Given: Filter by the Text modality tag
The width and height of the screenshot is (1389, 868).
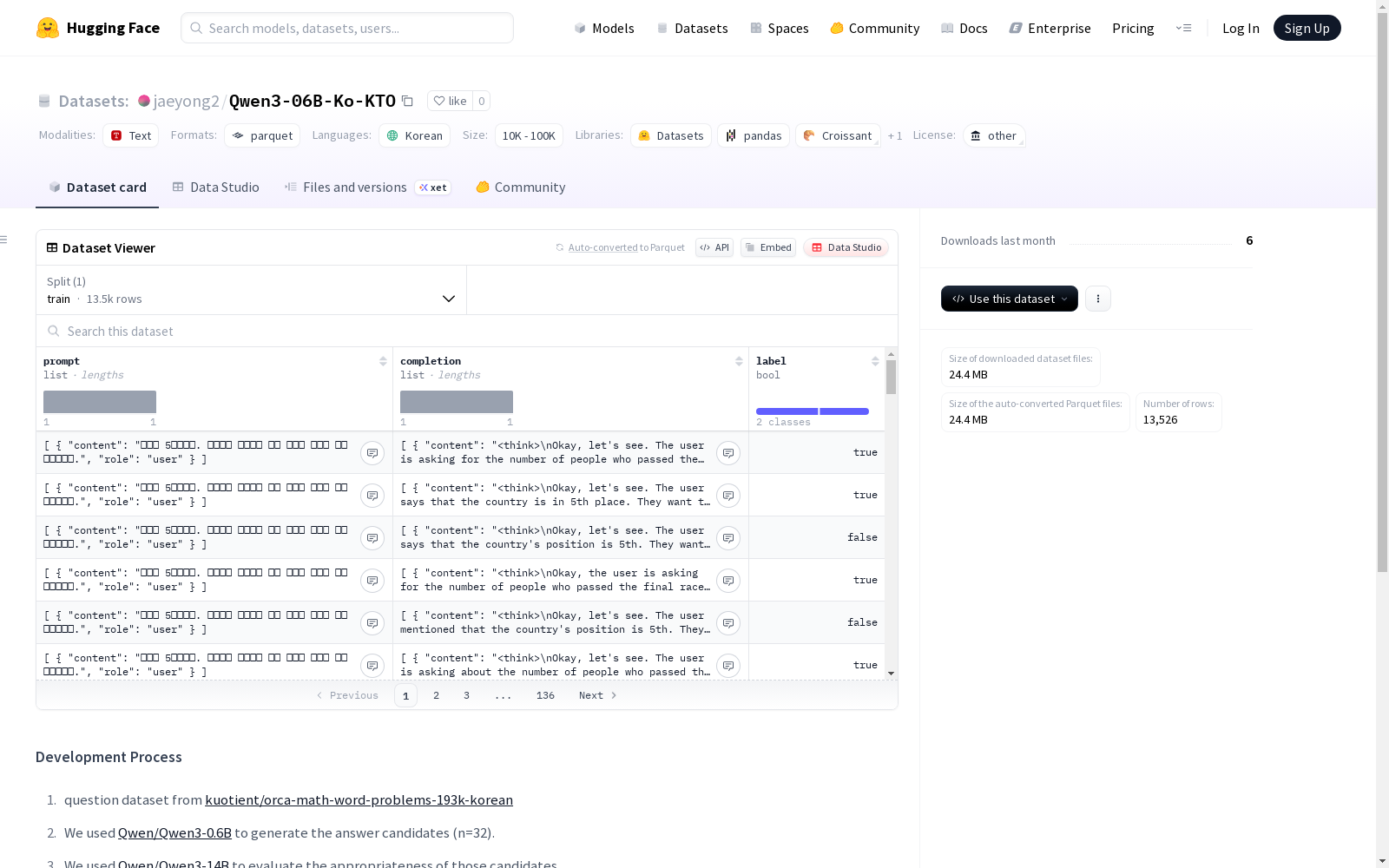Looking at the screenshot, I should [130, 135].
